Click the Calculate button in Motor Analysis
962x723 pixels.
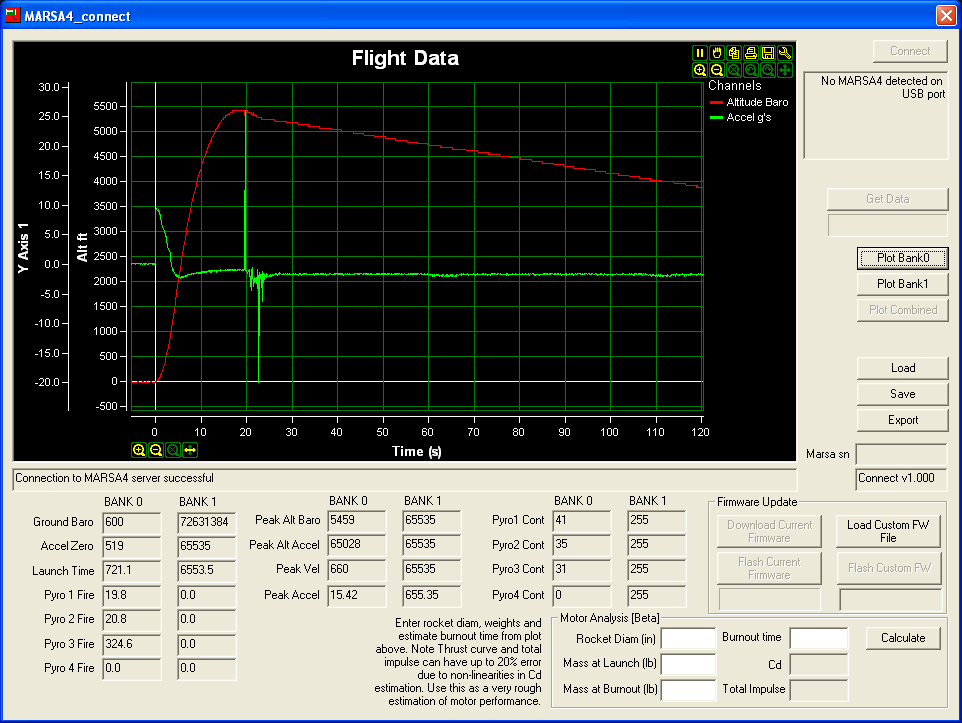(902, 638)
